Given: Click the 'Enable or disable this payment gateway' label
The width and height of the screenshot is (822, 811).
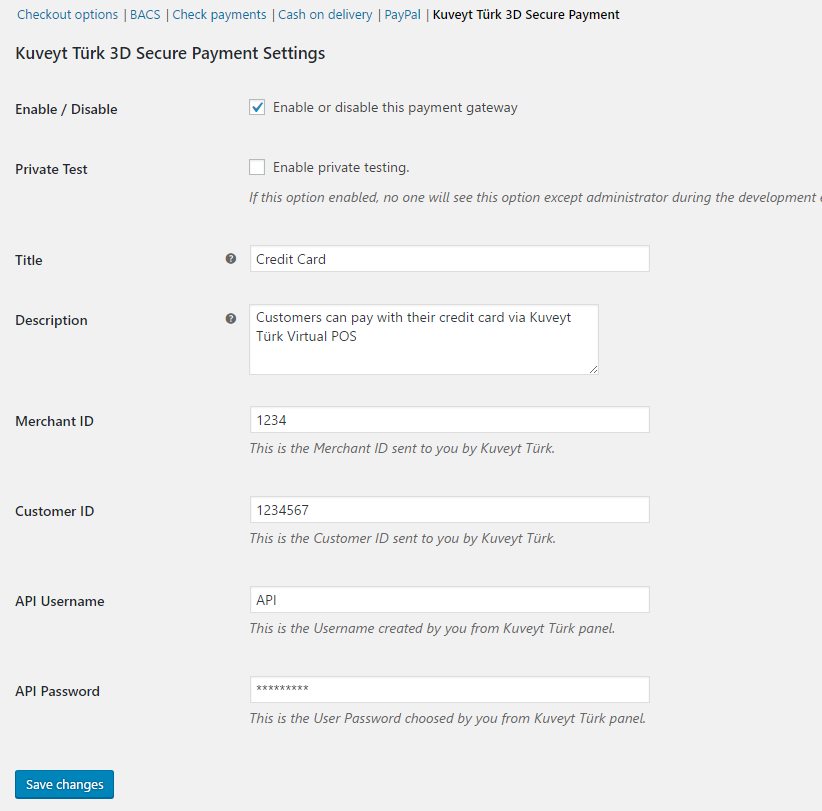Looking at the screenshot, I should coord(395,107).
